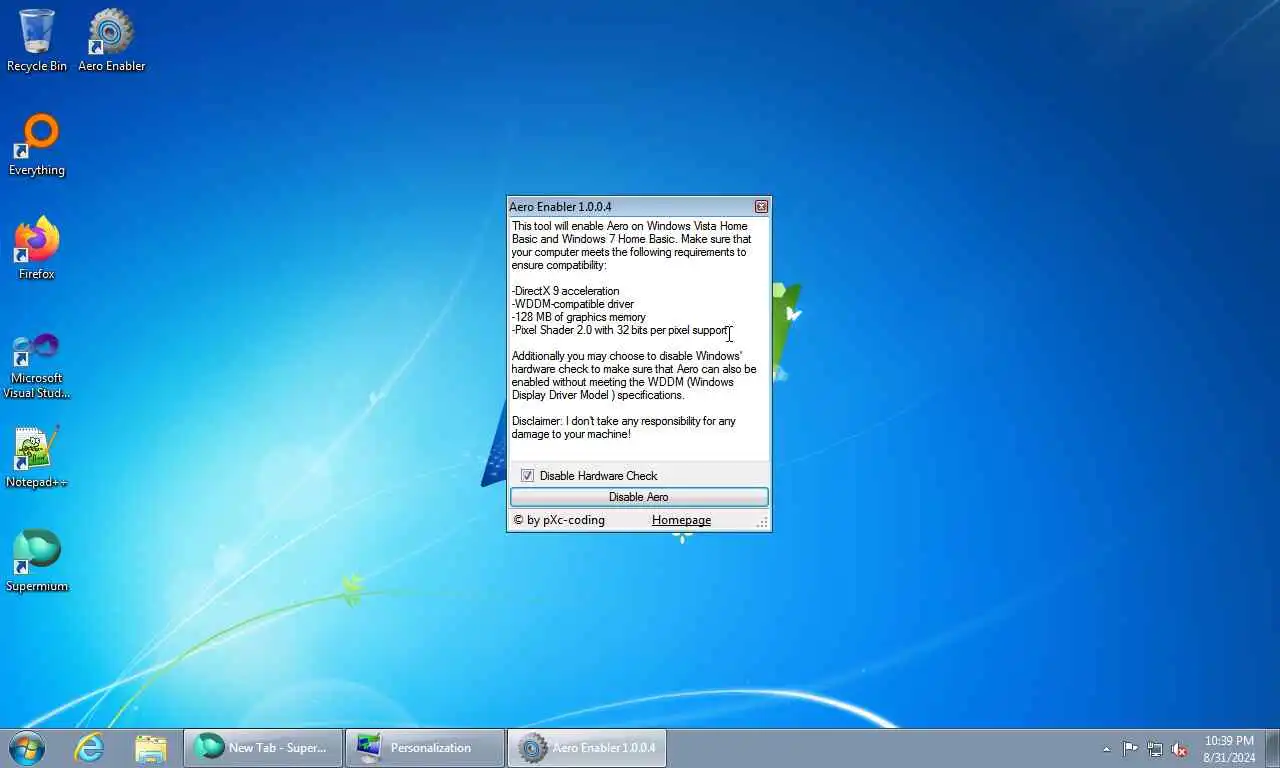Click the Disclaimer paragraph text

[x=624, y=428]
